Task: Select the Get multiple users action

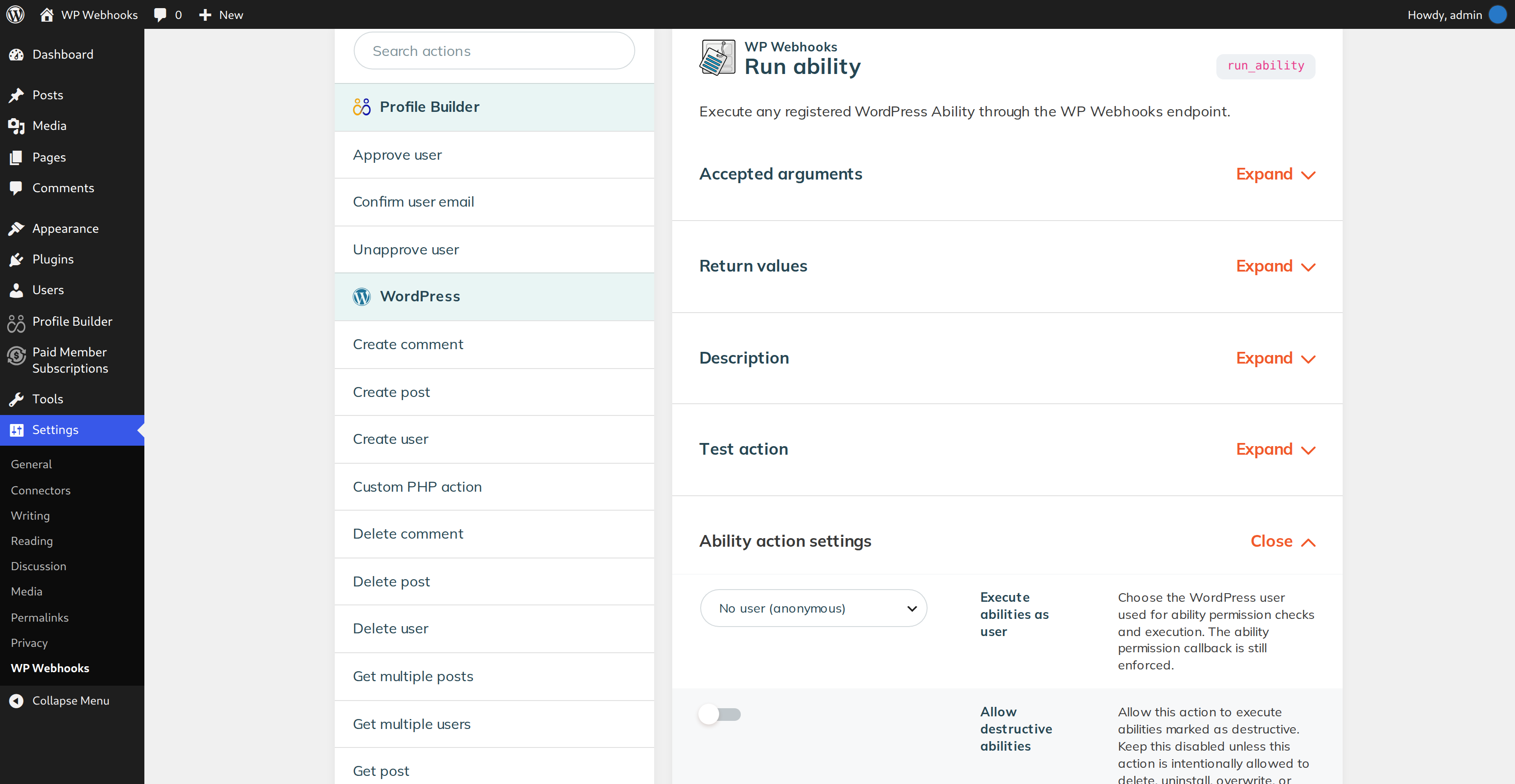Action: (494, 724)
